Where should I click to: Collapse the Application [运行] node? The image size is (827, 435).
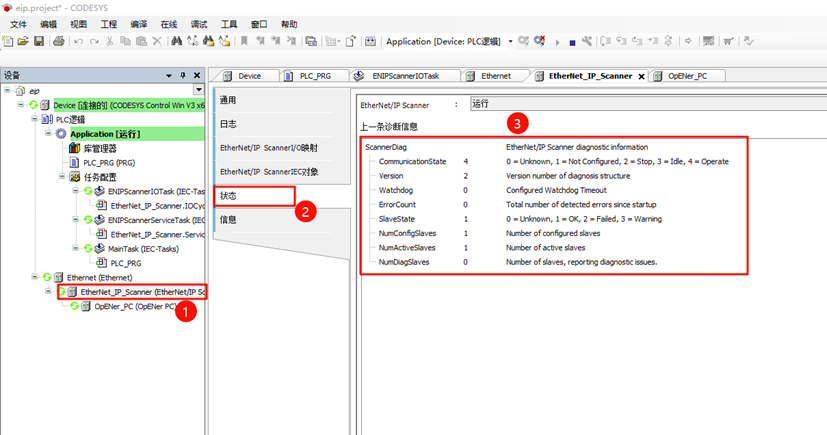[x=49, y=133]
